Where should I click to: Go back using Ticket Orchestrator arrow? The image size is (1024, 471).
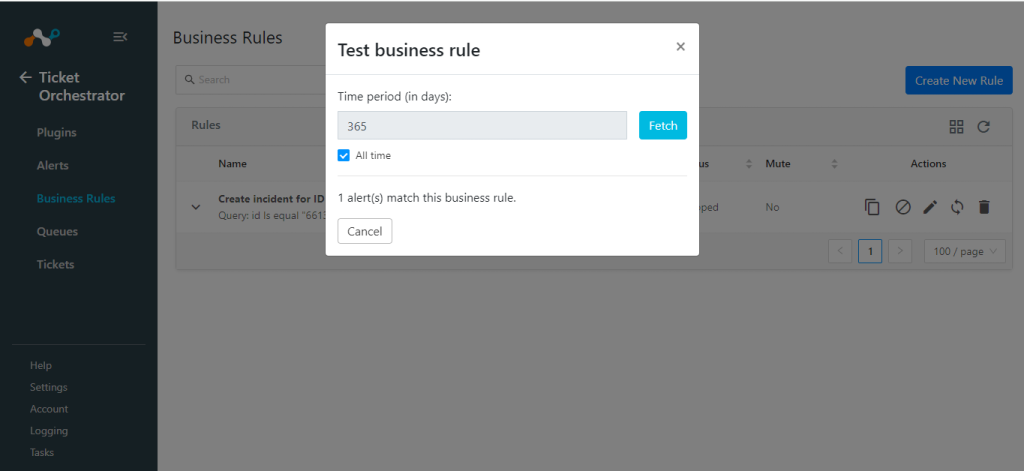pos(25,78)
